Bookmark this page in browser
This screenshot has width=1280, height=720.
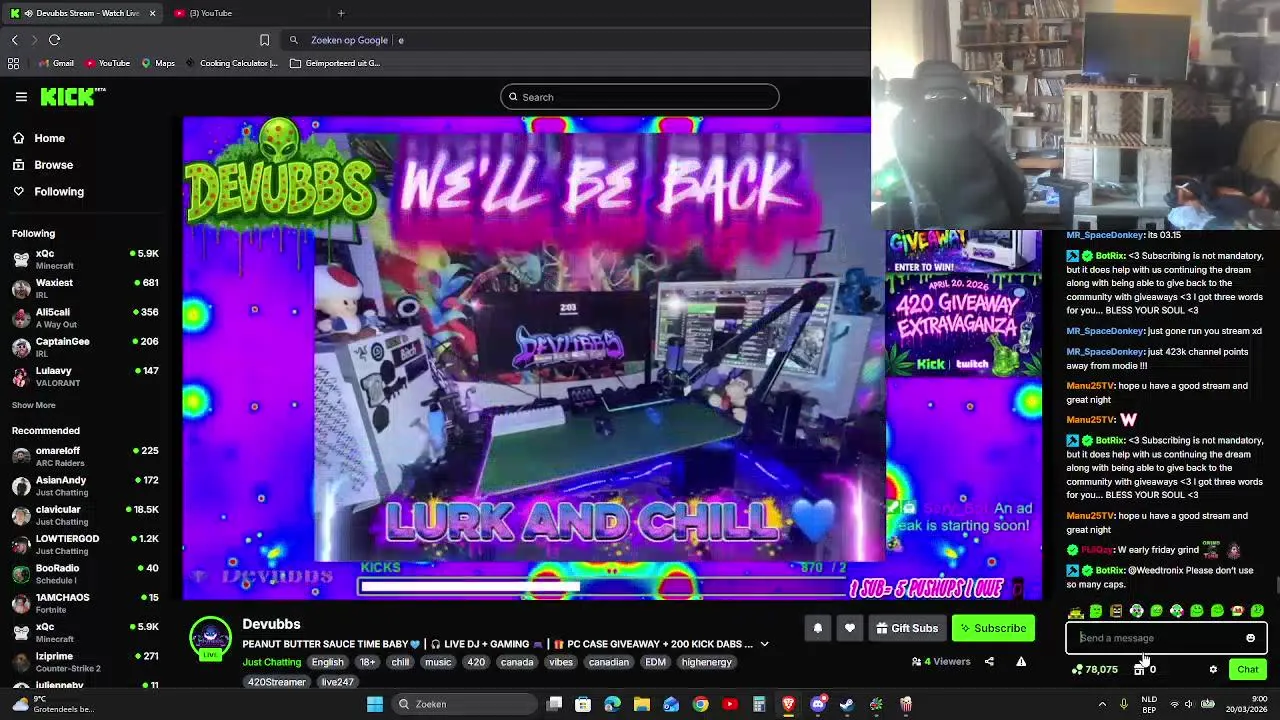pyautogui.click(x=264, y=40)
